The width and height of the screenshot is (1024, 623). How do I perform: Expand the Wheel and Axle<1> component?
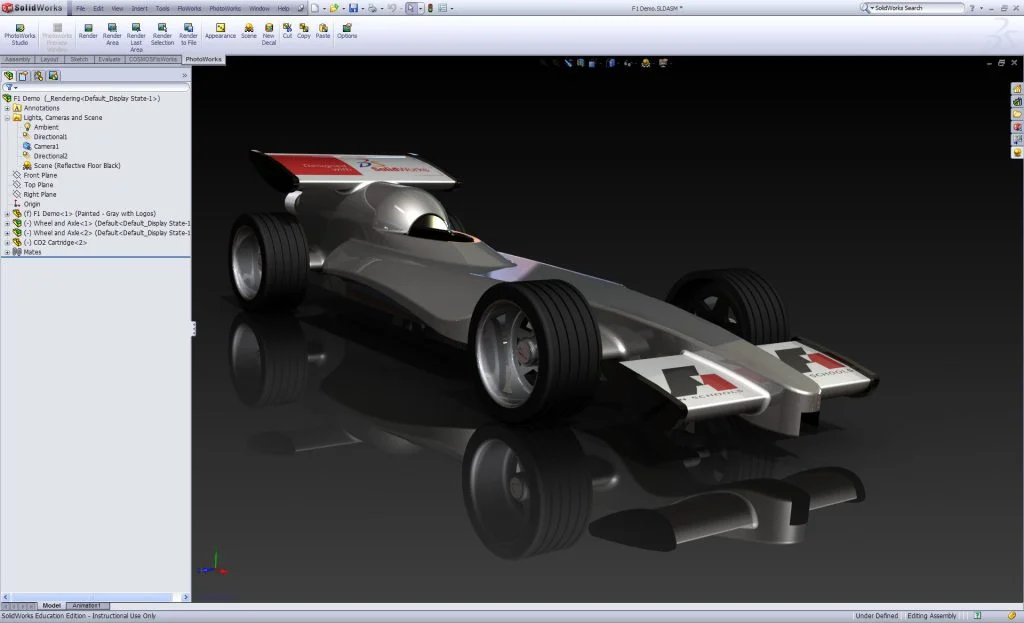click(x=4, y=223)
